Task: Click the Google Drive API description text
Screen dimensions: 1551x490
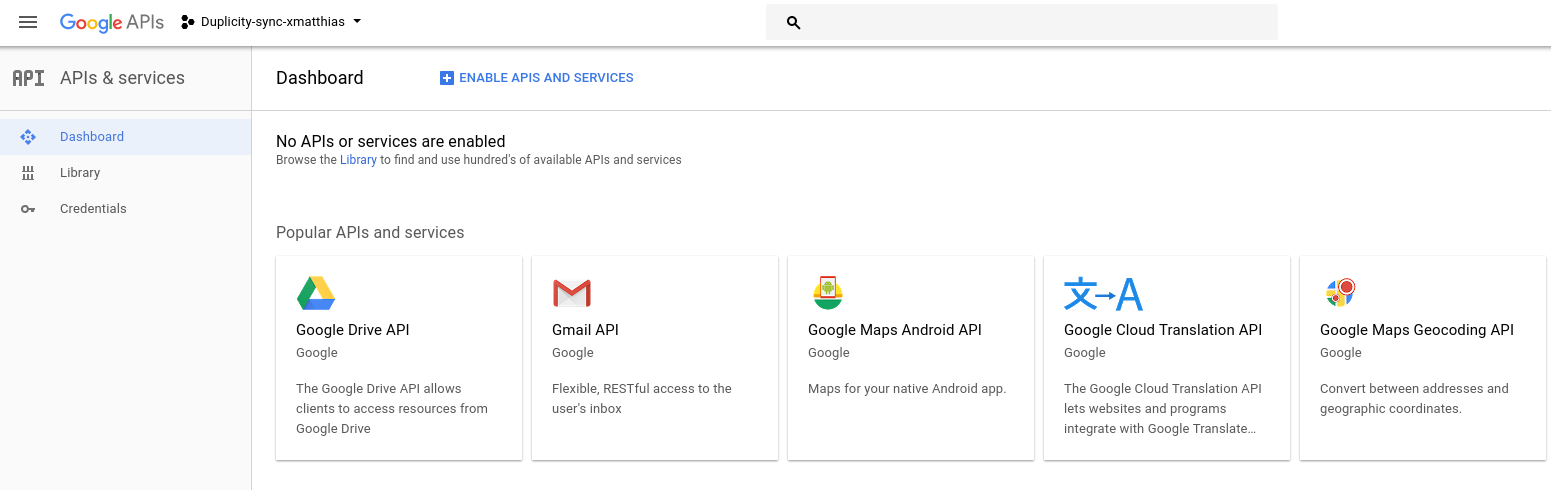Action: (x=392, y=409)
